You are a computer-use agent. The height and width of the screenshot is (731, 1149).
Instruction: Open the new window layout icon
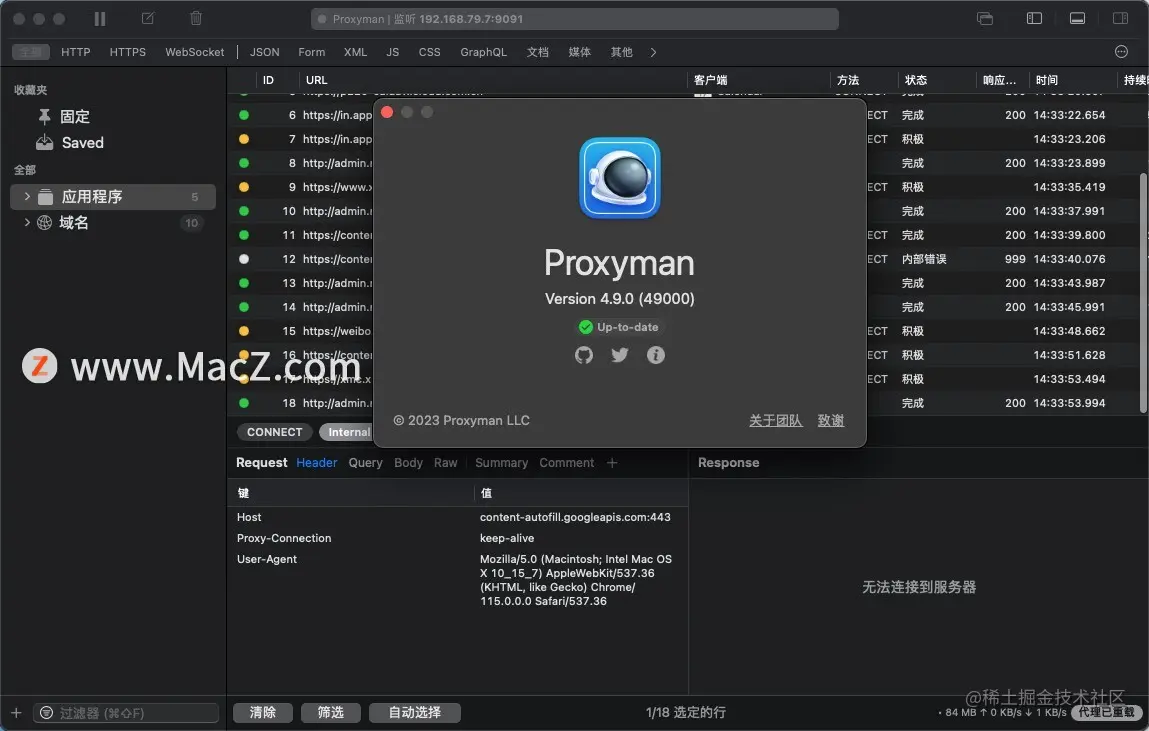985,18
